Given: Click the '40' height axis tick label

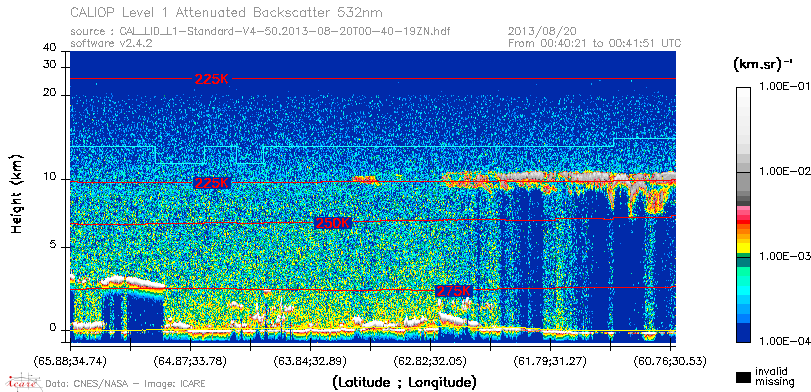Looking at the screenshot, I should tap(50, 48).
